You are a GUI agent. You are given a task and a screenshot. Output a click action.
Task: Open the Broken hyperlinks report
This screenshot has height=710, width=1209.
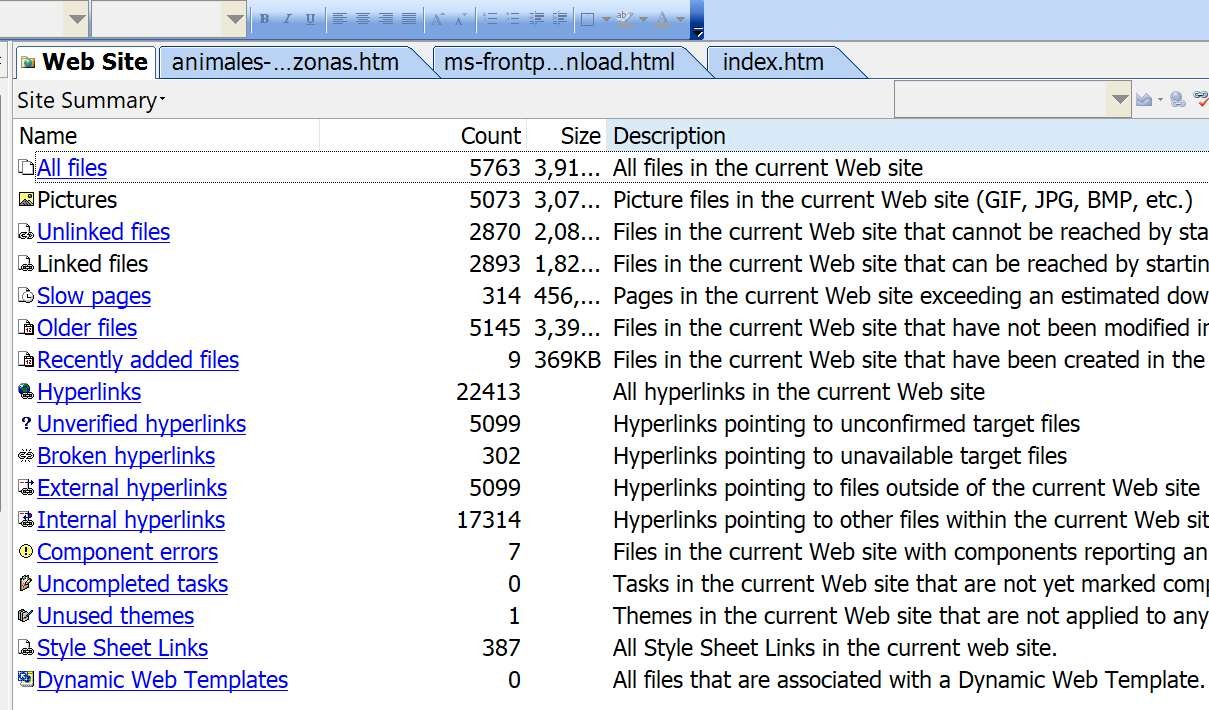click(x=126, y=456)
